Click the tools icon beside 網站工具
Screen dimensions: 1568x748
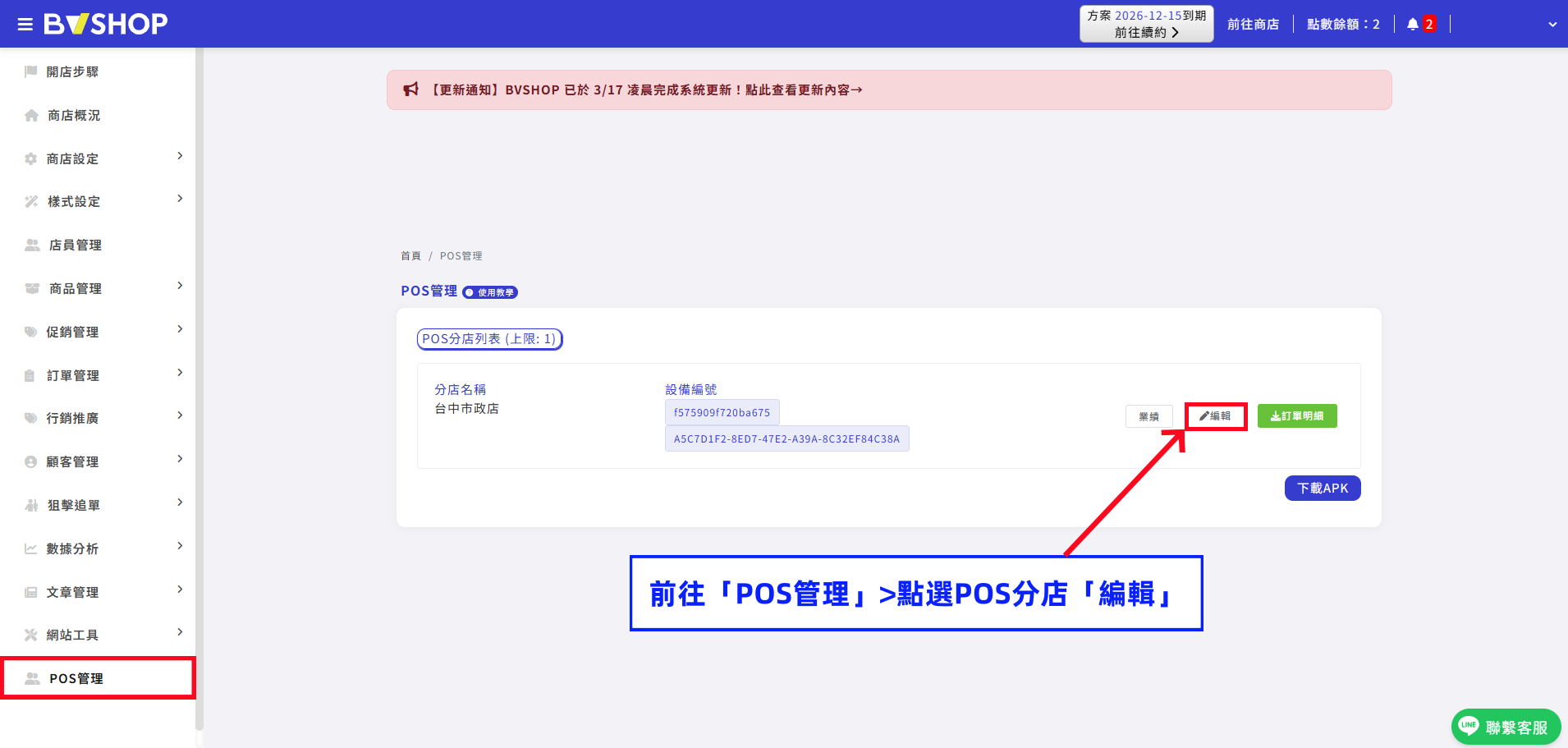coord(31,635)
